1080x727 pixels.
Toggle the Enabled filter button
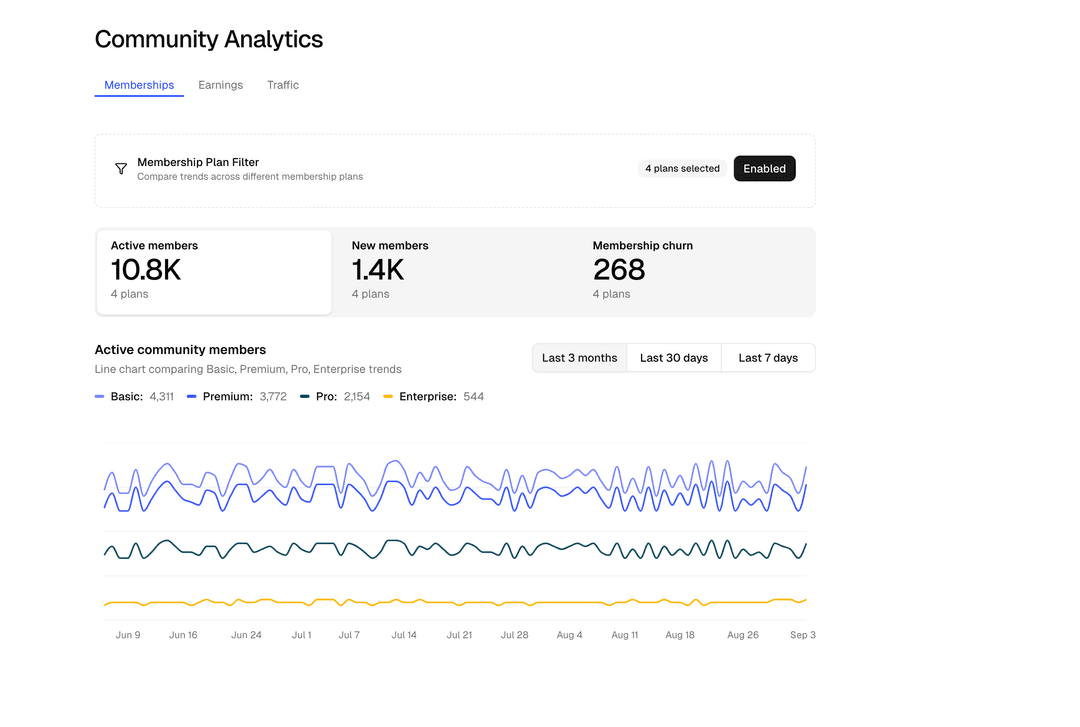[764, 168]
